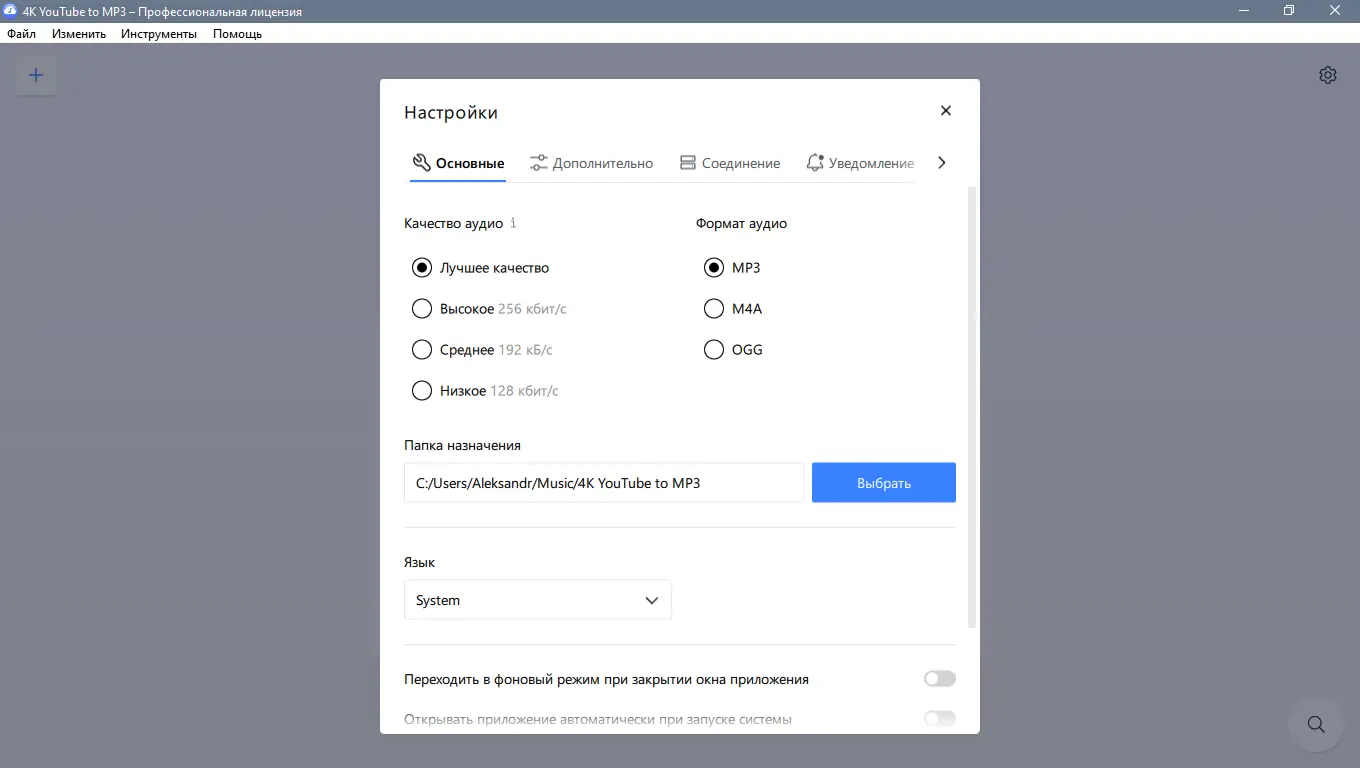Close the Настройки dialog with the X

pyautogui.click(x=946, y=111)
